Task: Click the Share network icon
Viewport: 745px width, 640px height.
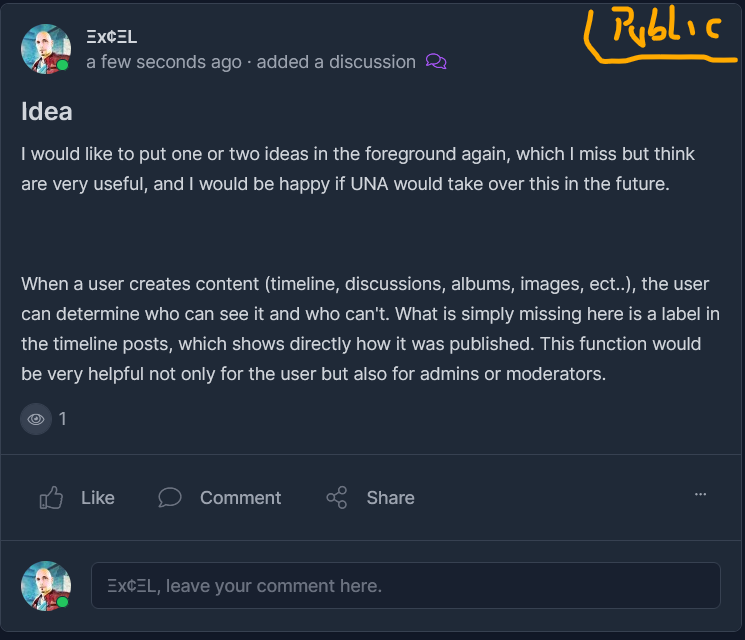Action: pos(337,497)
